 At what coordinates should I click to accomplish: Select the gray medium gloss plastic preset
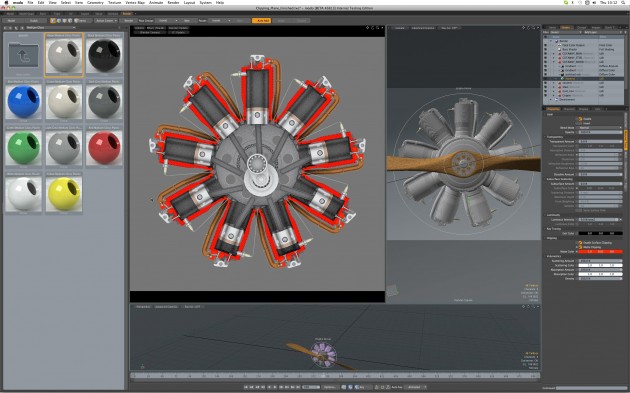[x=64, y=55]
